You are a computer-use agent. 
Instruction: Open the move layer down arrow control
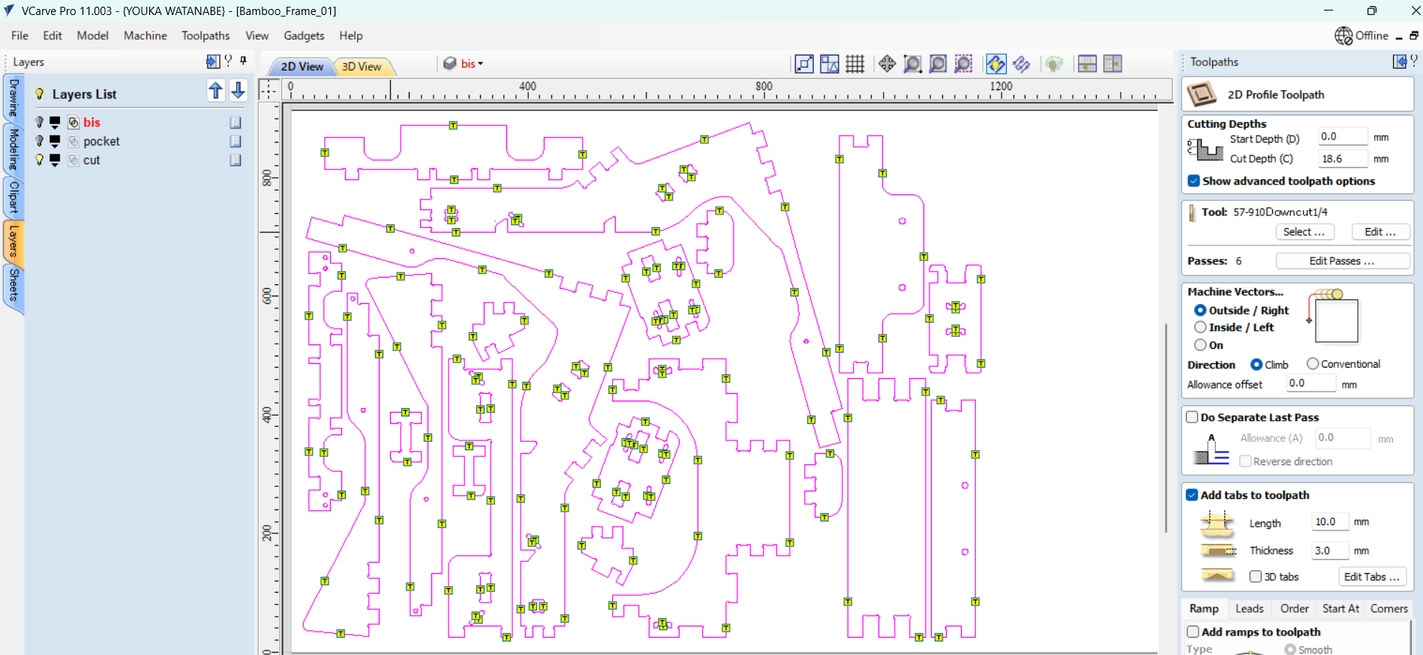[238, 90]
